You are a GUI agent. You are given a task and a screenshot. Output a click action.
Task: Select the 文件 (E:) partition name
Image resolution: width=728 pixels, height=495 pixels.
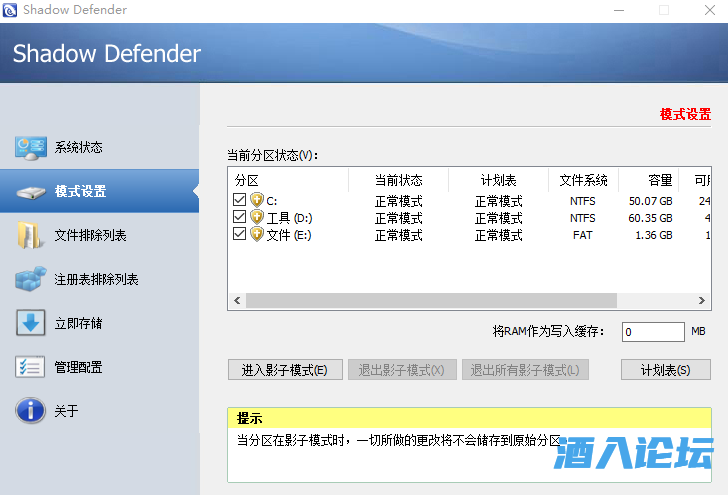(289, 235)
